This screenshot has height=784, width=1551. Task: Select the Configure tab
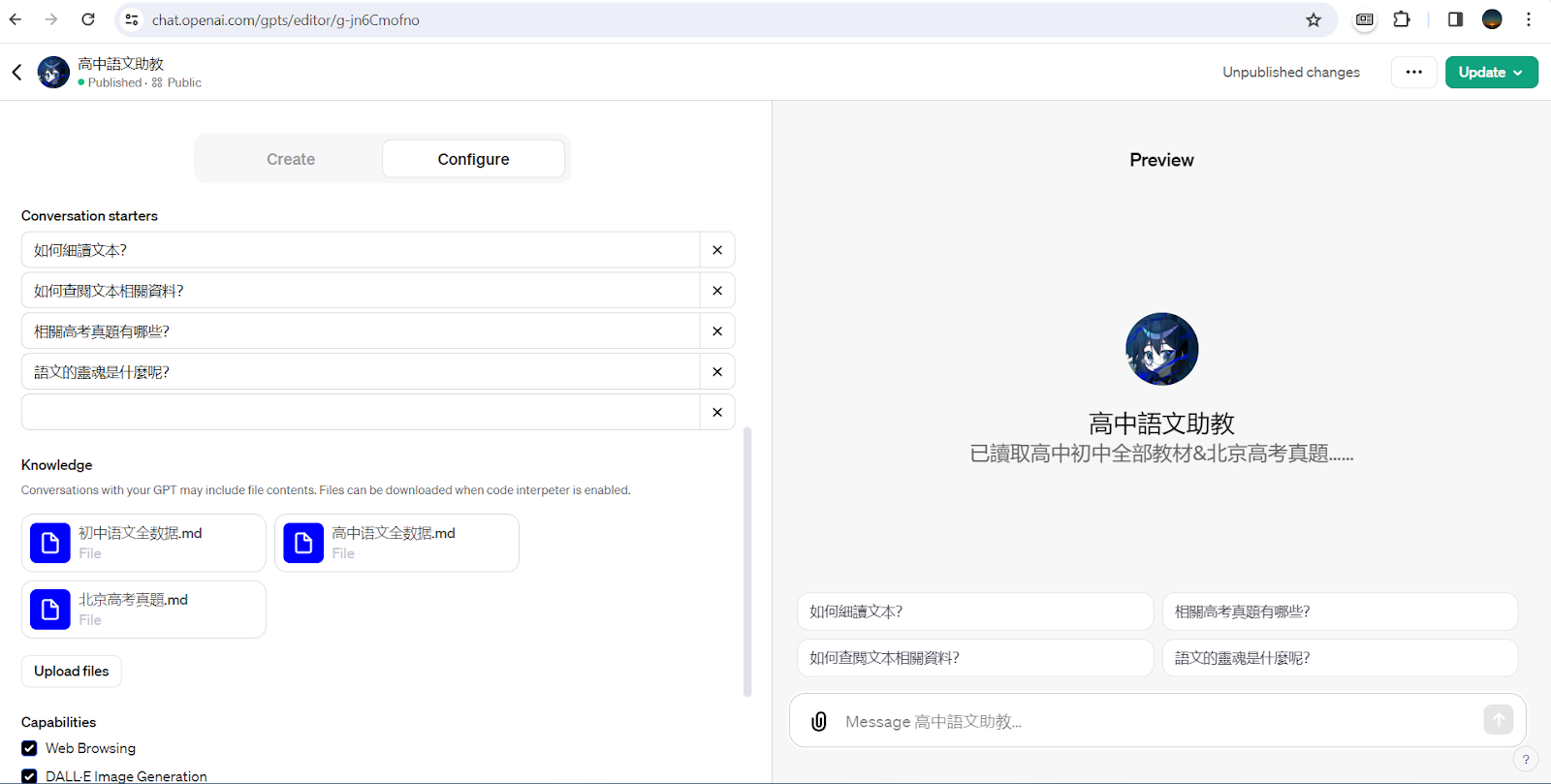tap(473, 159)
